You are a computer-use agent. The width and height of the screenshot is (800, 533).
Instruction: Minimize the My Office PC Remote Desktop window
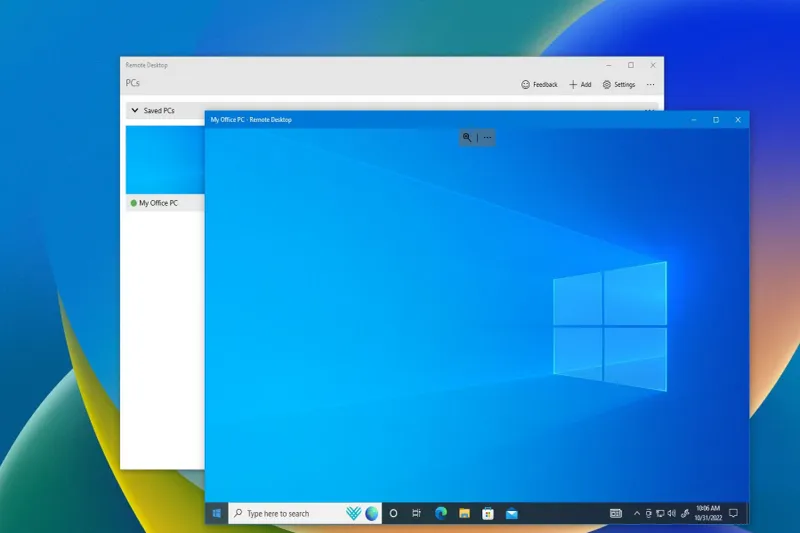pyautogui.click(x=694, y=120)
